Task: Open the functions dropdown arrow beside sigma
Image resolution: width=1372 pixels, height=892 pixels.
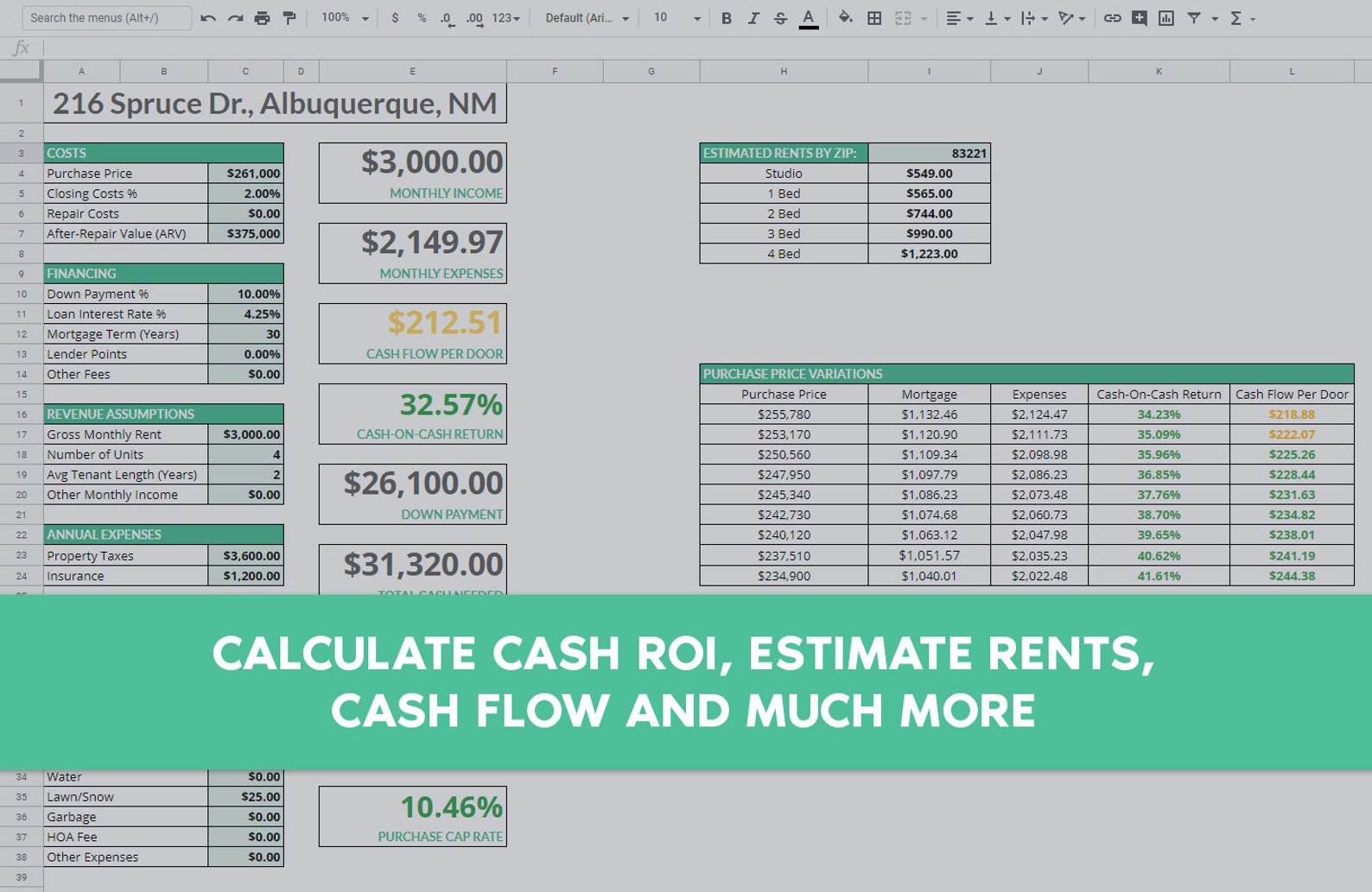Action: tap(1253, 18)
